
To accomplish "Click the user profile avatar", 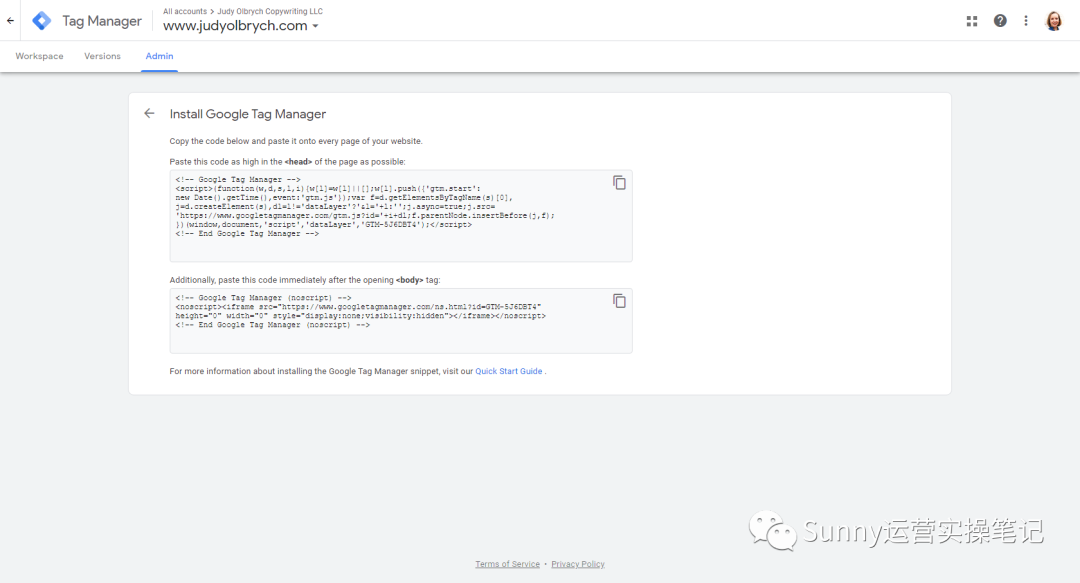I will [1054, 21].
